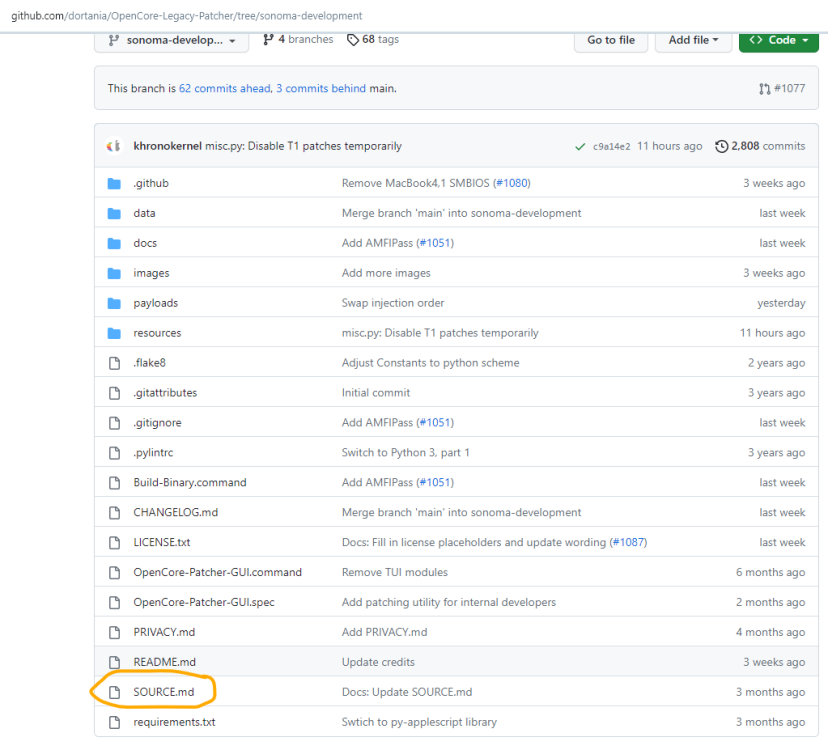
Task: Click the green check status icon
Action: 580,146
